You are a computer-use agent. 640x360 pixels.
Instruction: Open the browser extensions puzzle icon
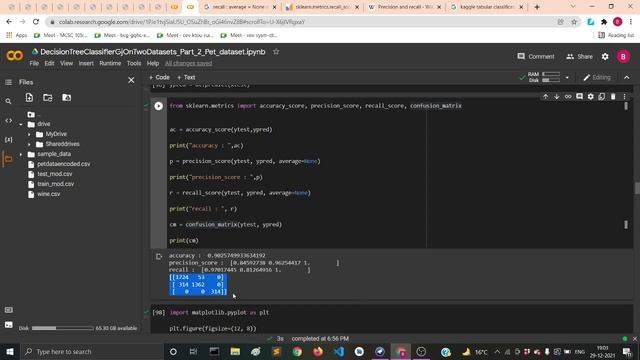pyautogui.click(x=604, y=22)
